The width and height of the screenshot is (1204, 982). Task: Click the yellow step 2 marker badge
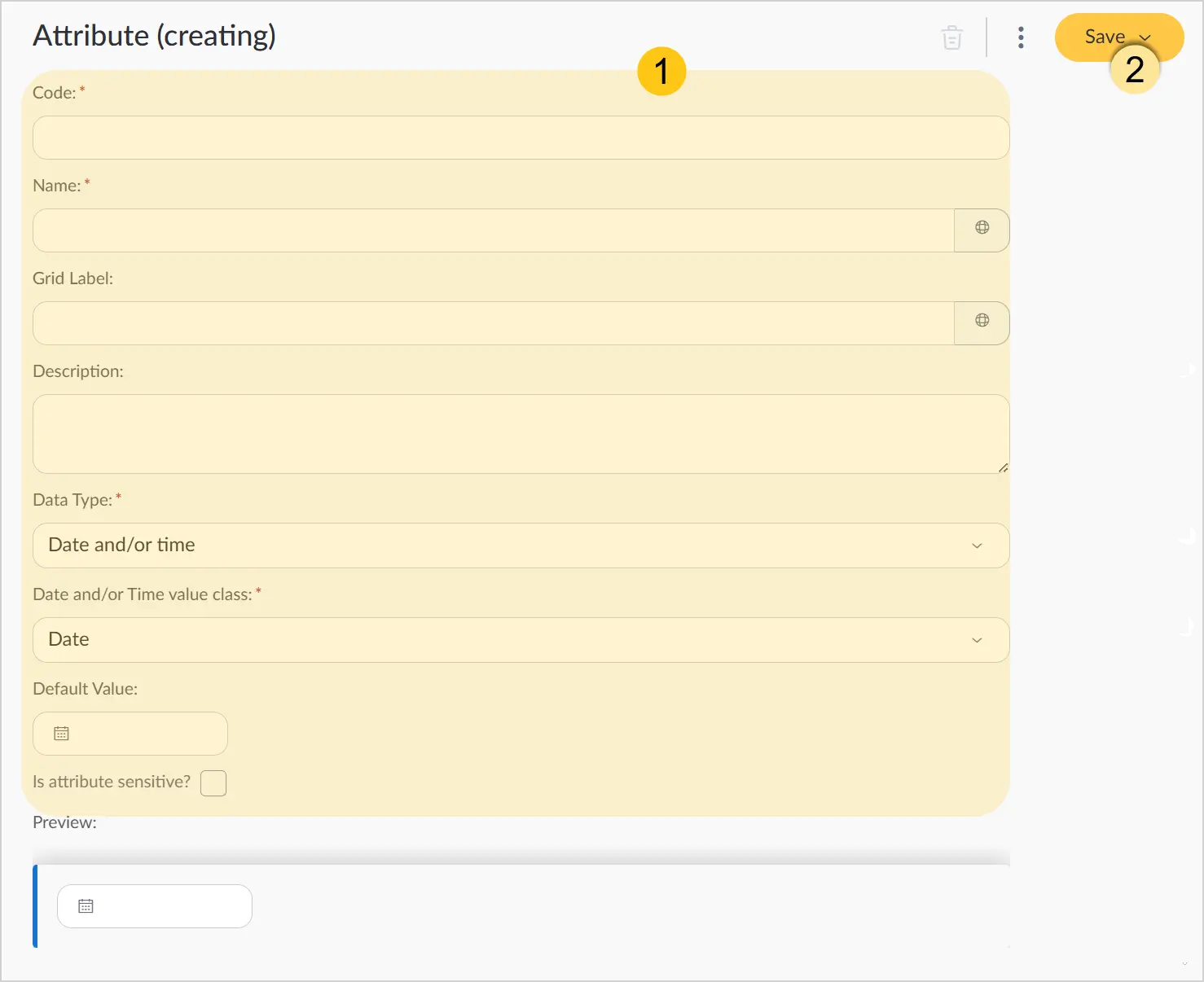pyautogui.click(x=1135, y=69)
